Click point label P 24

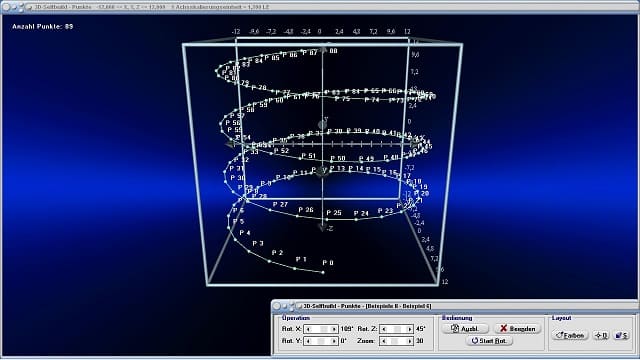361,213
